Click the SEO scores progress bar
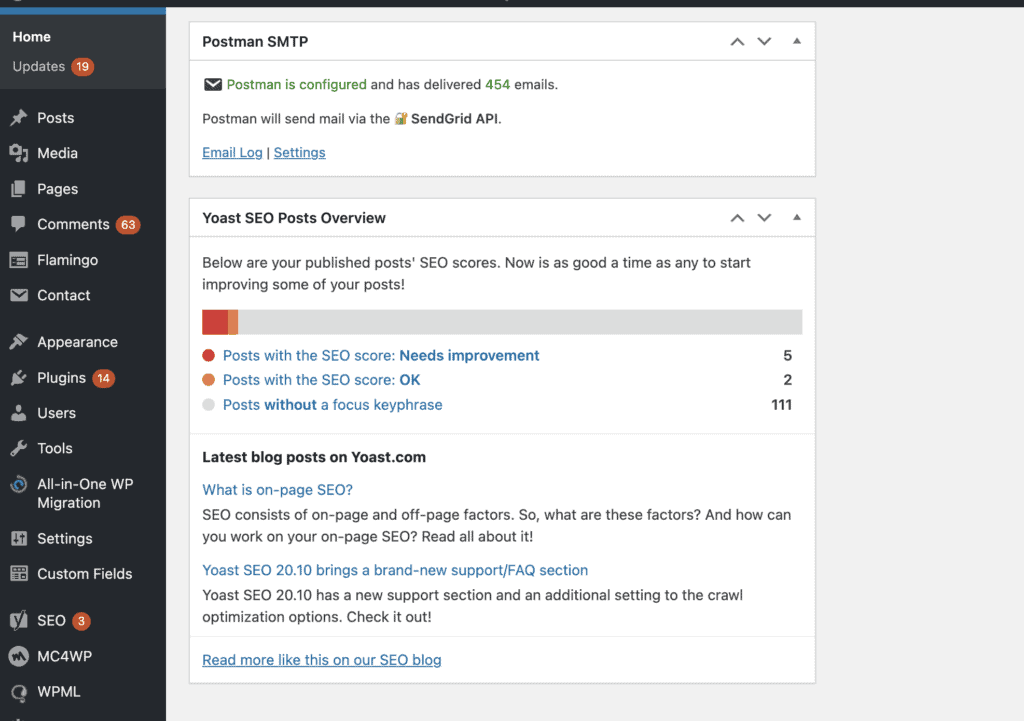Viewport: 1024px width, 721px height. 502,321
